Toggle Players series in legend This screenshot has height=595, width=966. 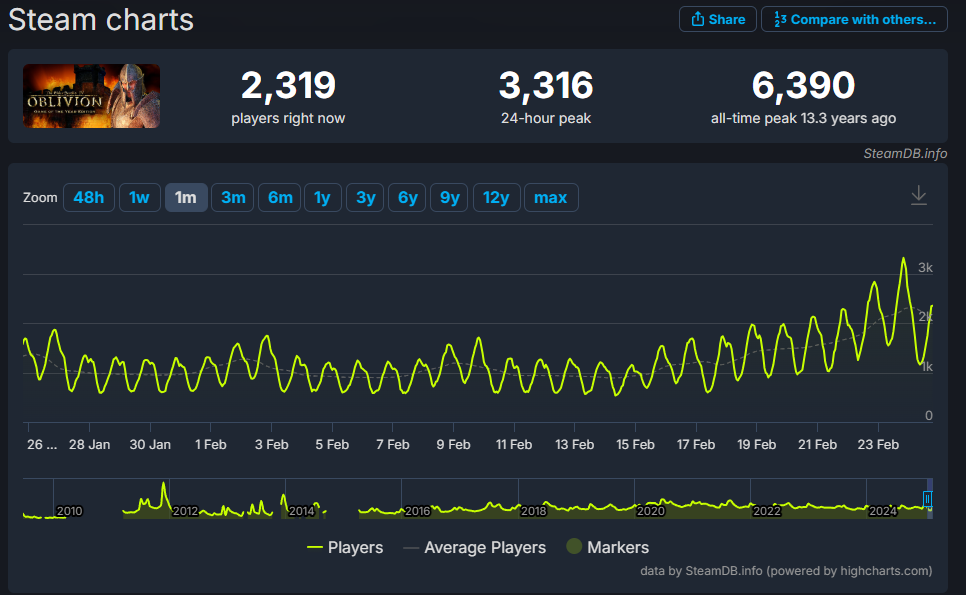(345, 547)
